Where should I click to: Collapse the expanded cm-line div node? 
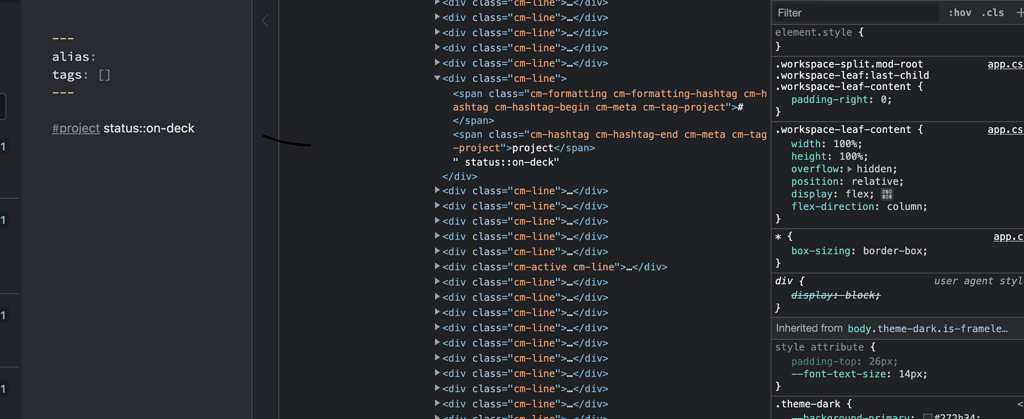[438, 78]
